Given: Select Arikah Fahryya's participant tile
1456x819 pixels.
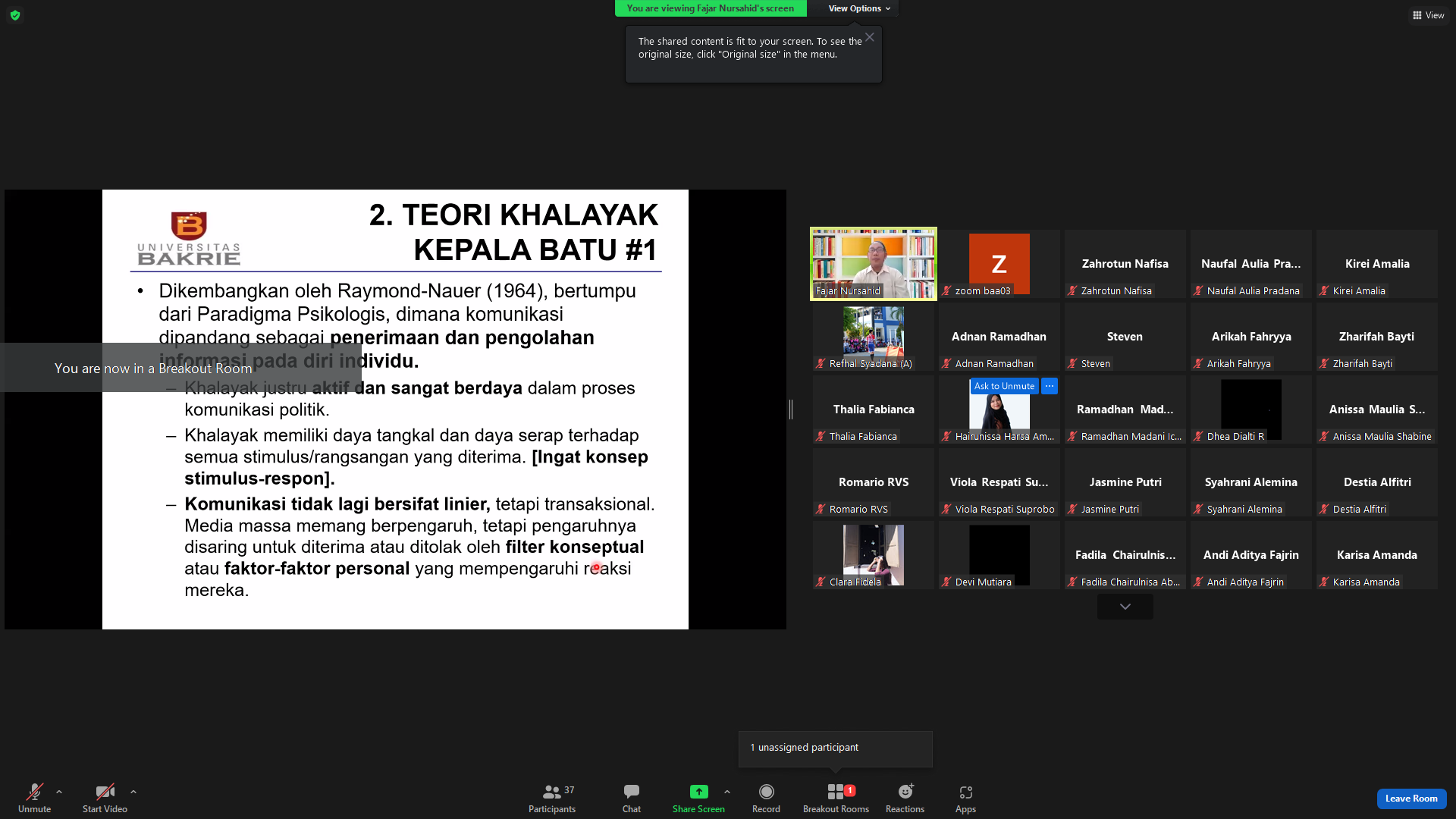Looking at the screenshot, I should point(1251,337).
